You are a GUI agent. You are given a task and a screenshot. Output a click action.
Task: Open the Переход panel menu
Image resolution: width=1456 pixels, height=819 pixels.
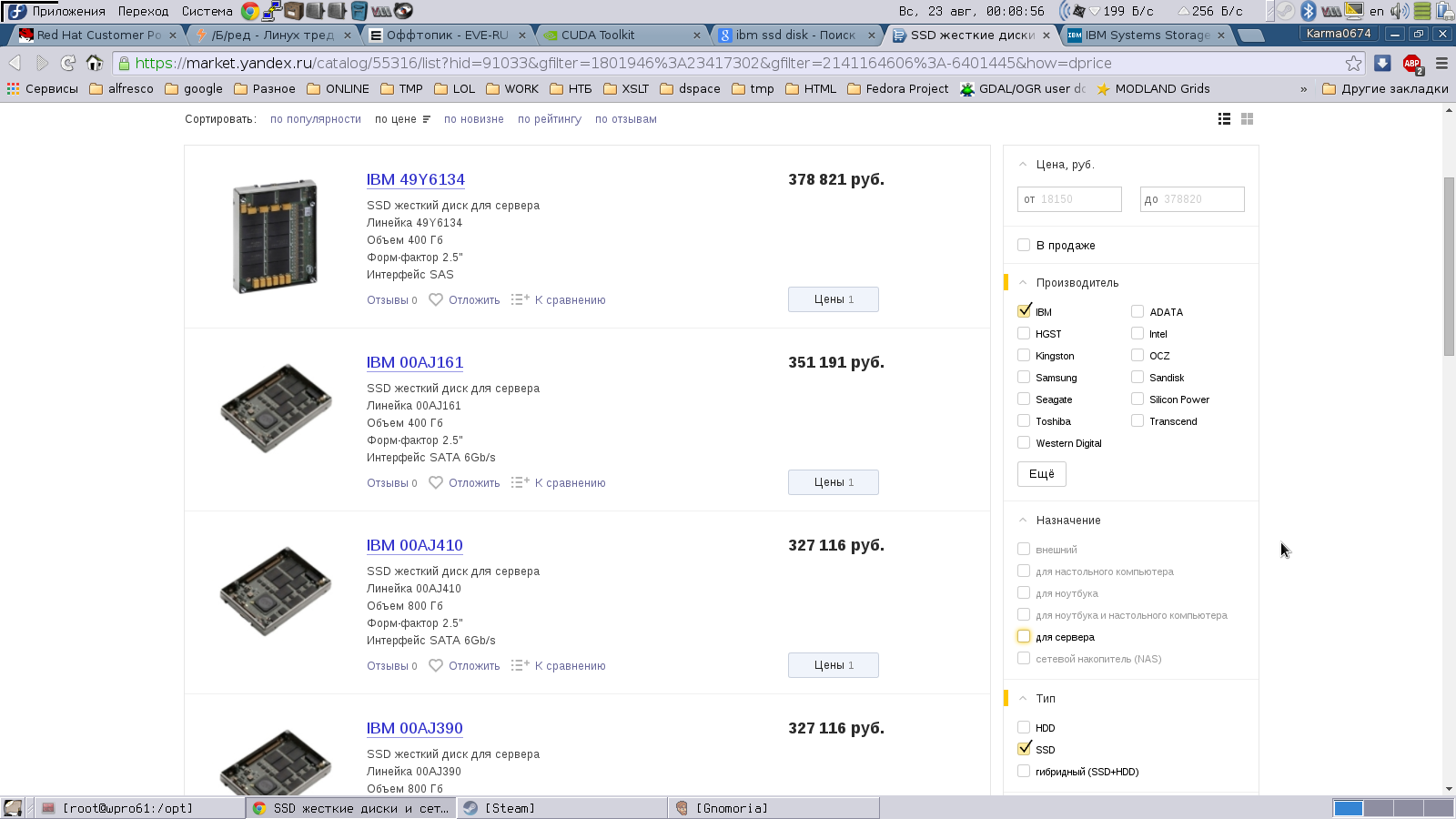[x=143, y=11]
